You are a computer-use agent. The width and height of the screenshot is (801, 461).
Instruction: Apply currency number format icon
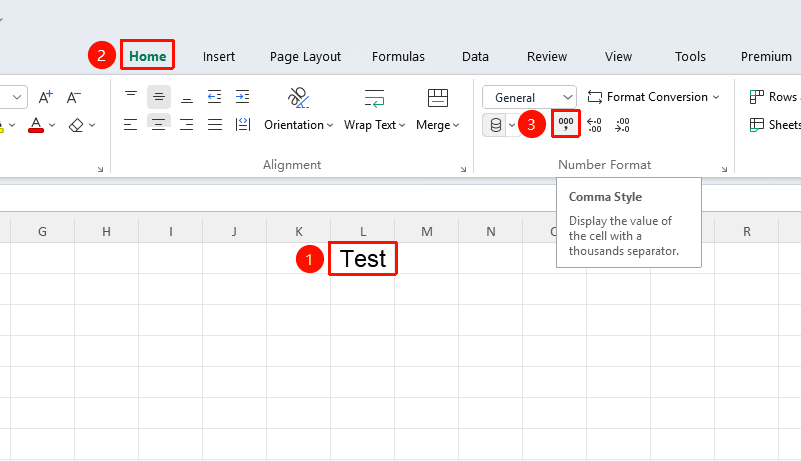[496, 125]
